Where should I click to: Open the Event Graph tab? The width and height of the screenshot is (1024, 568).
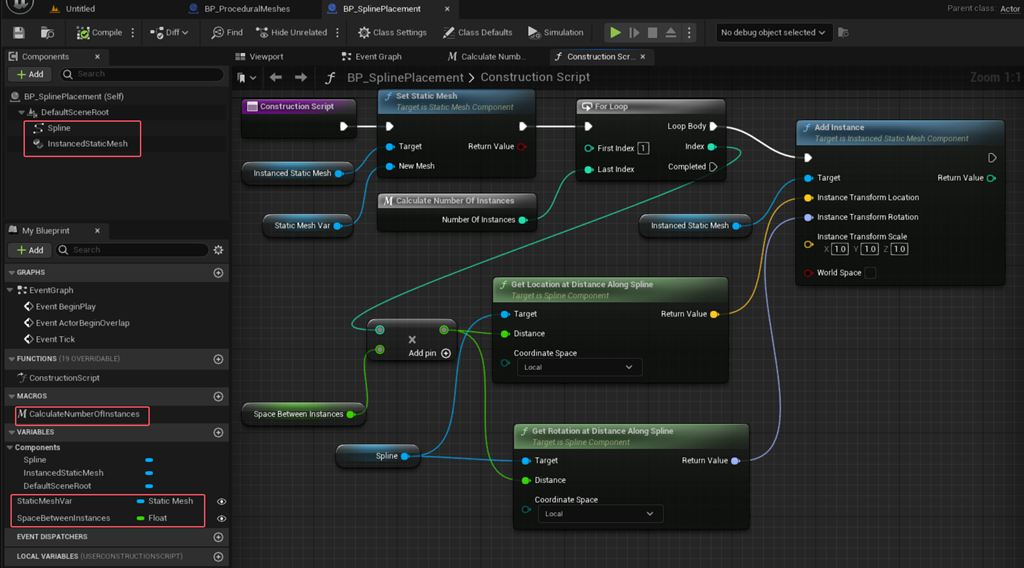372,57
